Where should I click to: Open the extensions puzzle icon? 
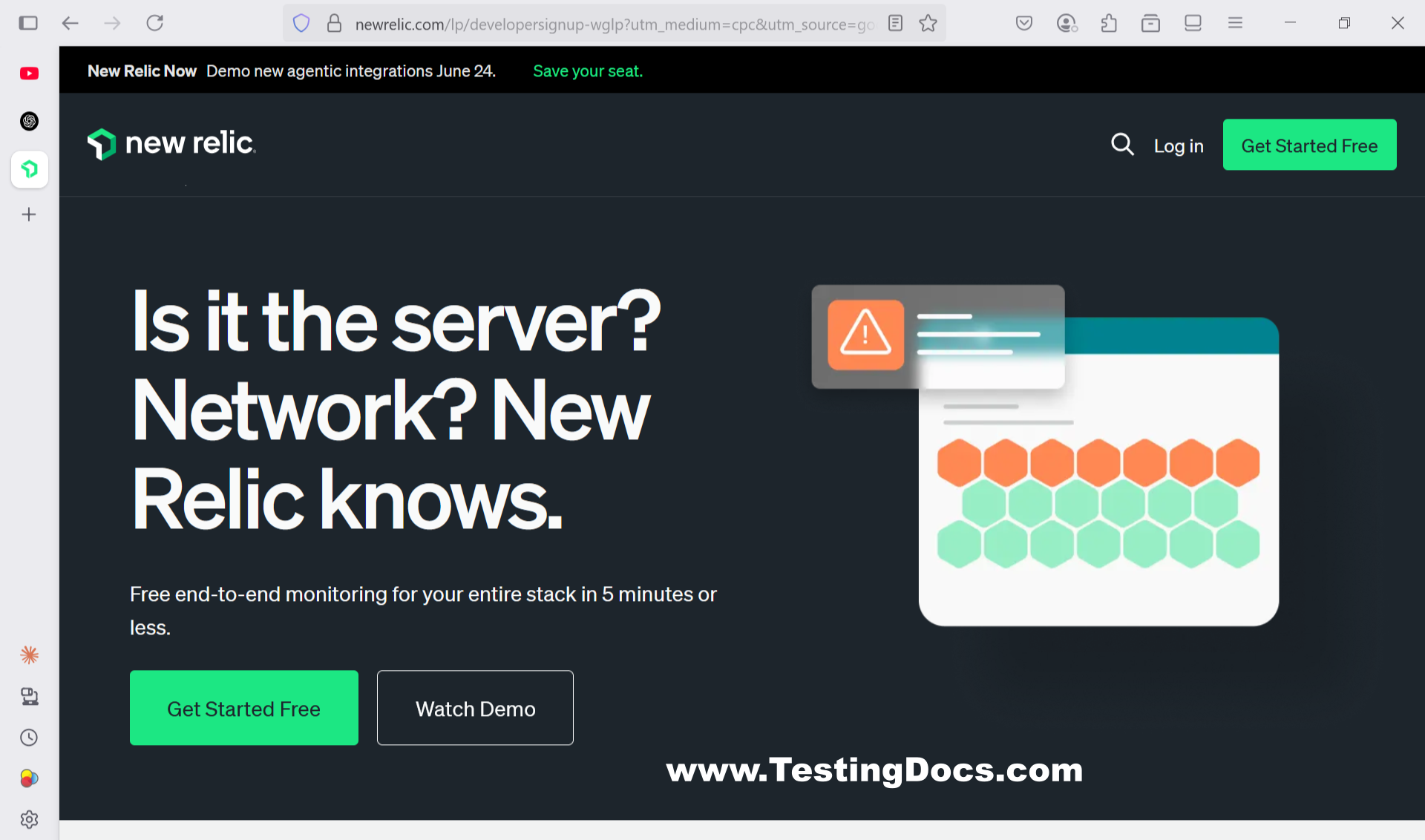(1109, 24)
